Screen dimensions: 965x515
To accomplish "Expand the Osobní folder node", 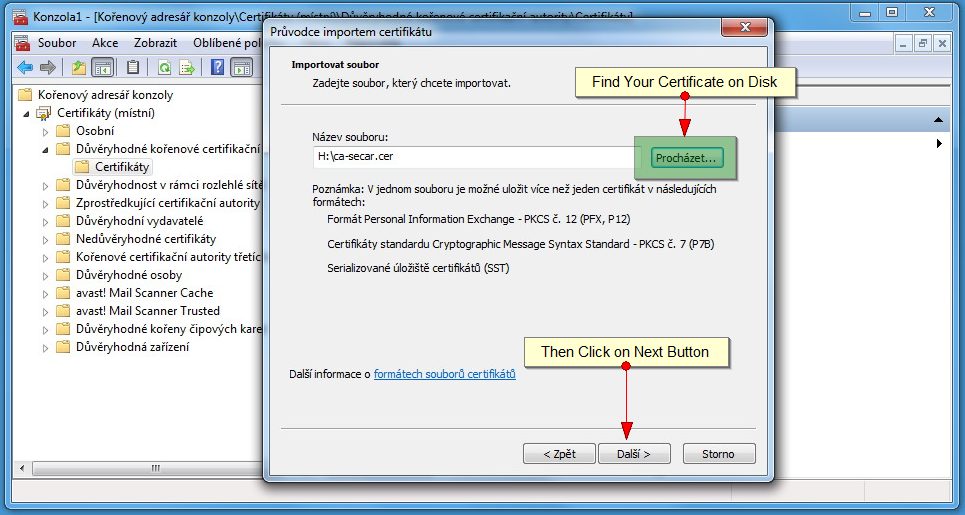I will pyautogui.click(x=45, y=131).
